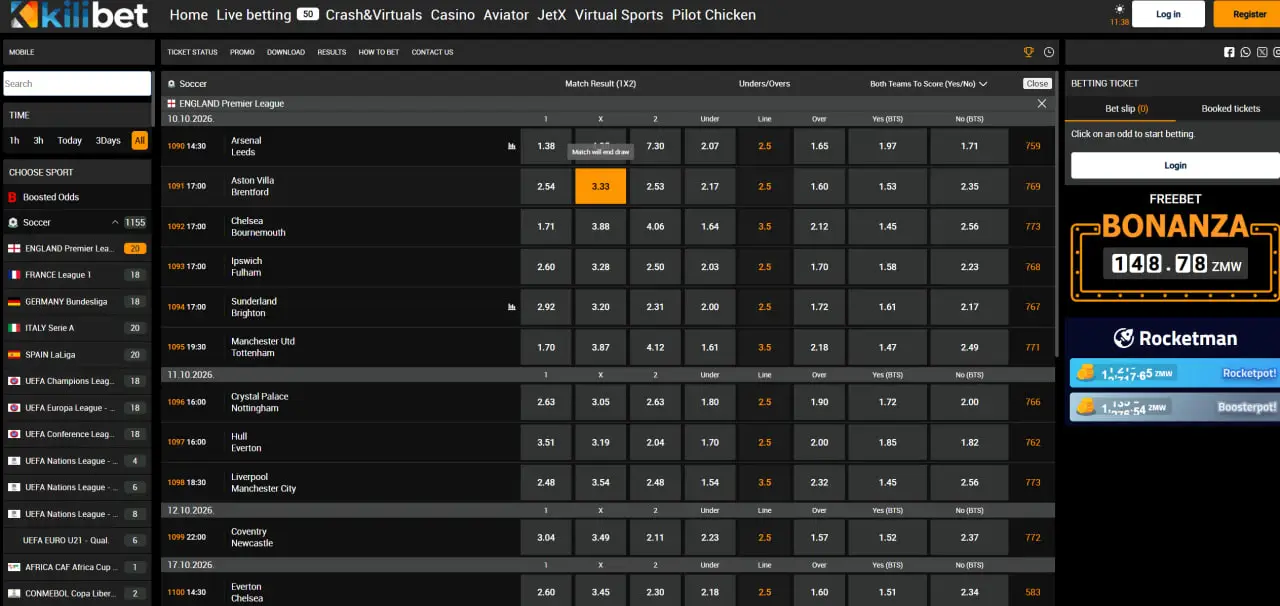1280x606 pixels.
Task: Select the Today time filter
Action: [x=70, y=141]
